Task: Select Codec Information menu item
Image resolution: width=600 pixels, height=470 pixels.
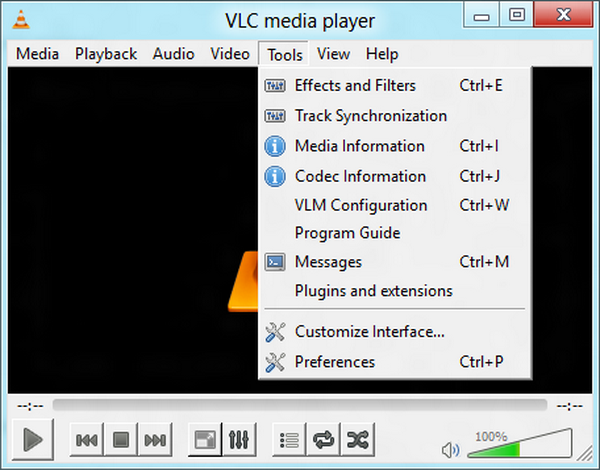Action: tap(395, 176)
